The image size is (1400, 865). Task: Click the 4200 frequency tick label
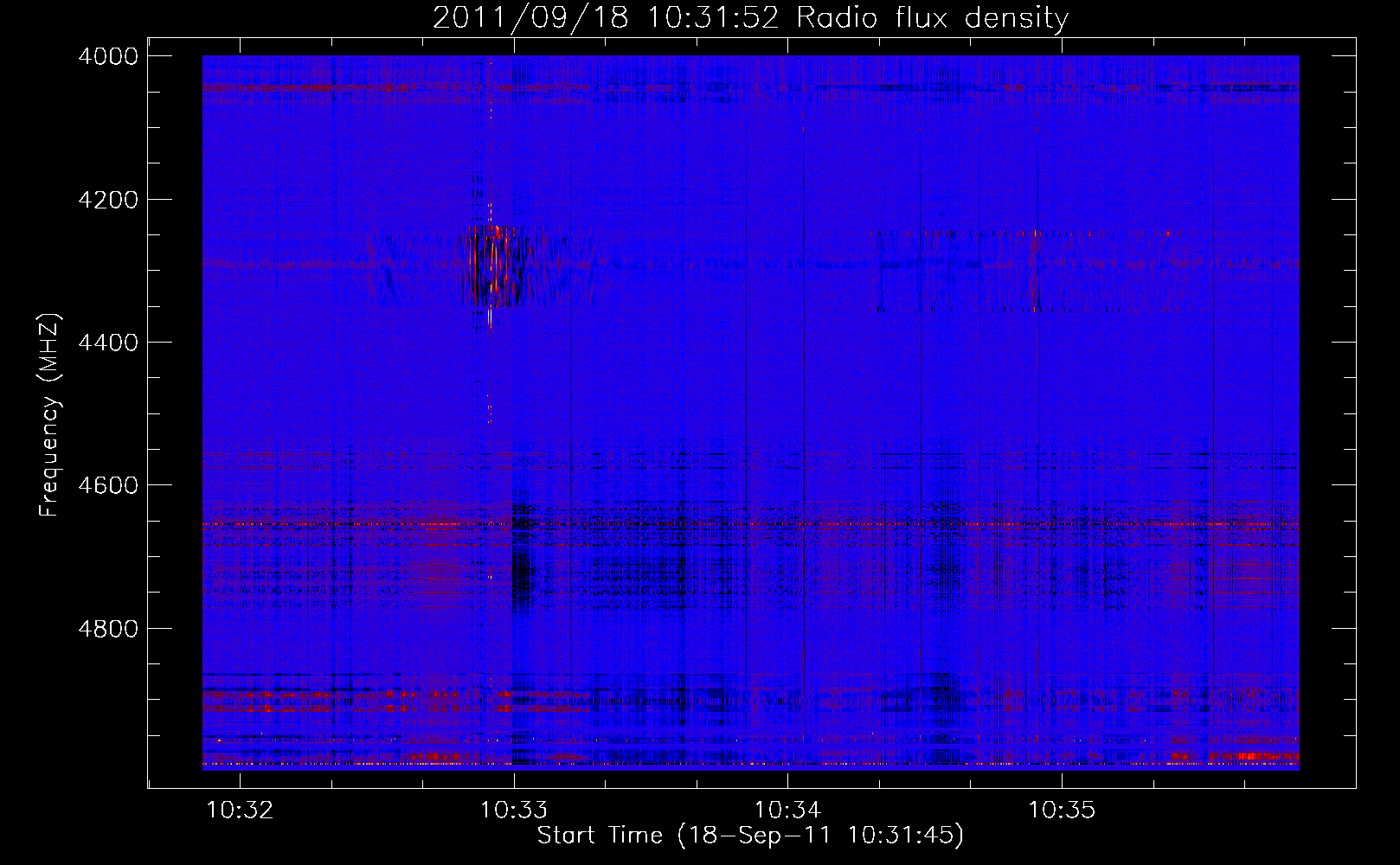[x=108, y=200]
